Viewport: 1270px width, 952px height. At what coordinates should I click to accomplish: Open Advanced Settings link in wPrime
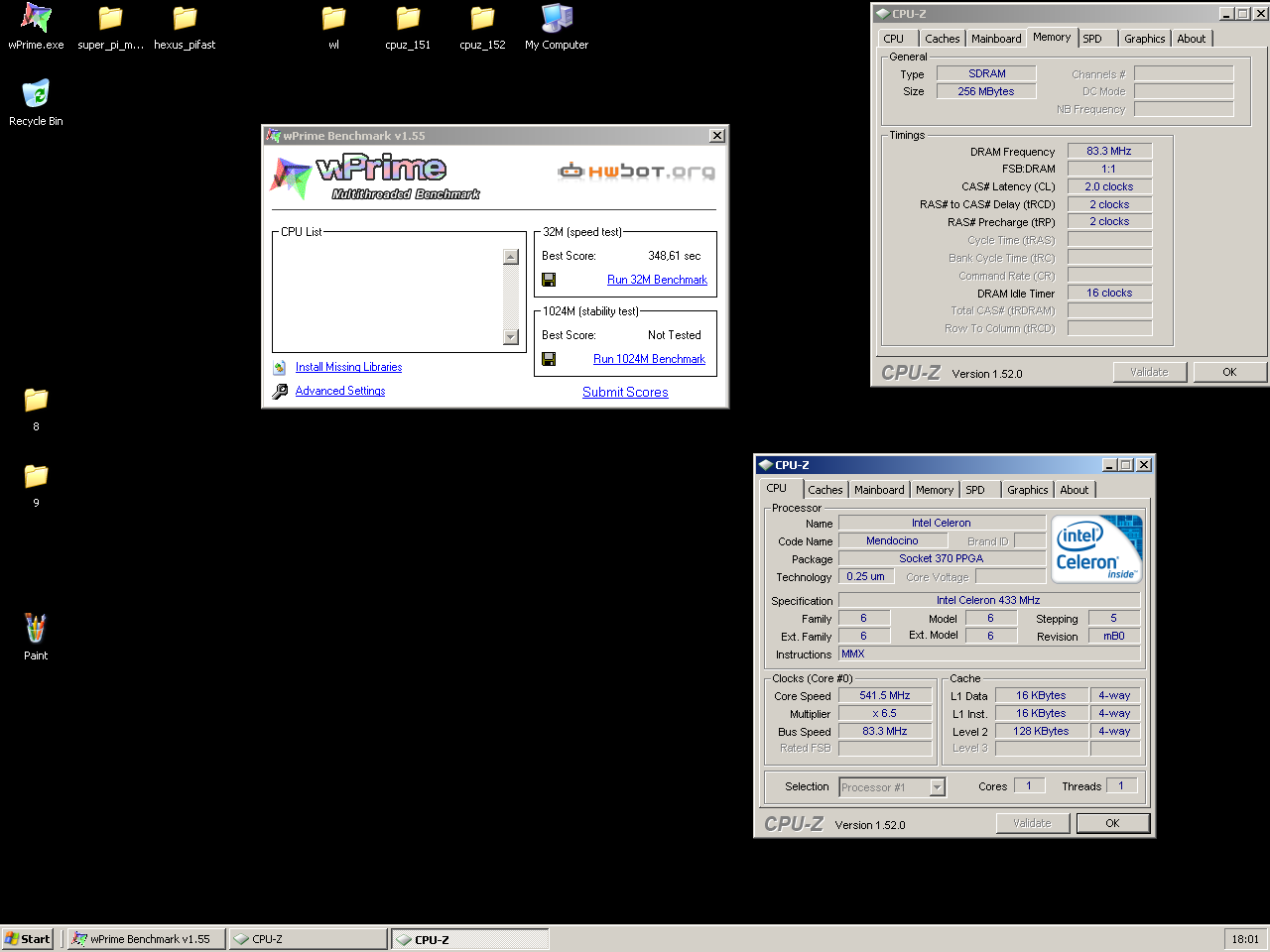coord(340,391)
